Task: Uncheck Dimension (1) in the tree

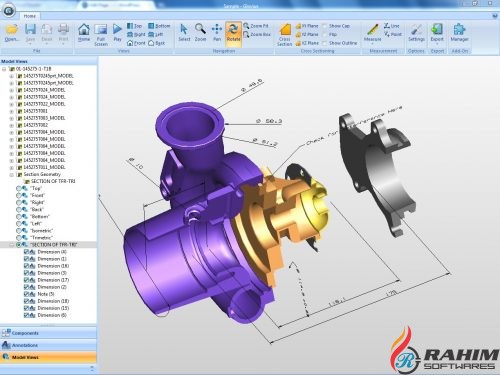Action: [x=26, y=259]
